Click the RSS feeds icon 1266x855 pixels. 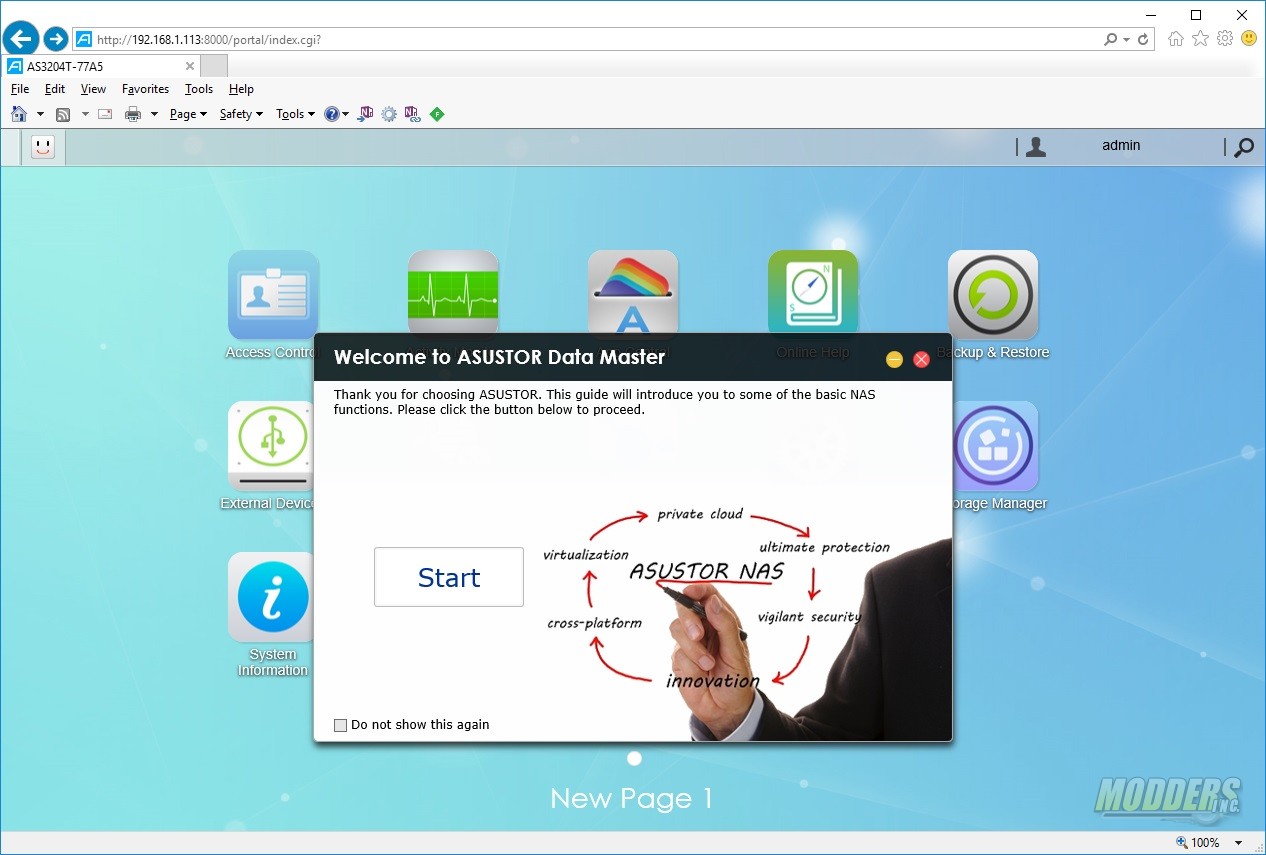(63, 114)
